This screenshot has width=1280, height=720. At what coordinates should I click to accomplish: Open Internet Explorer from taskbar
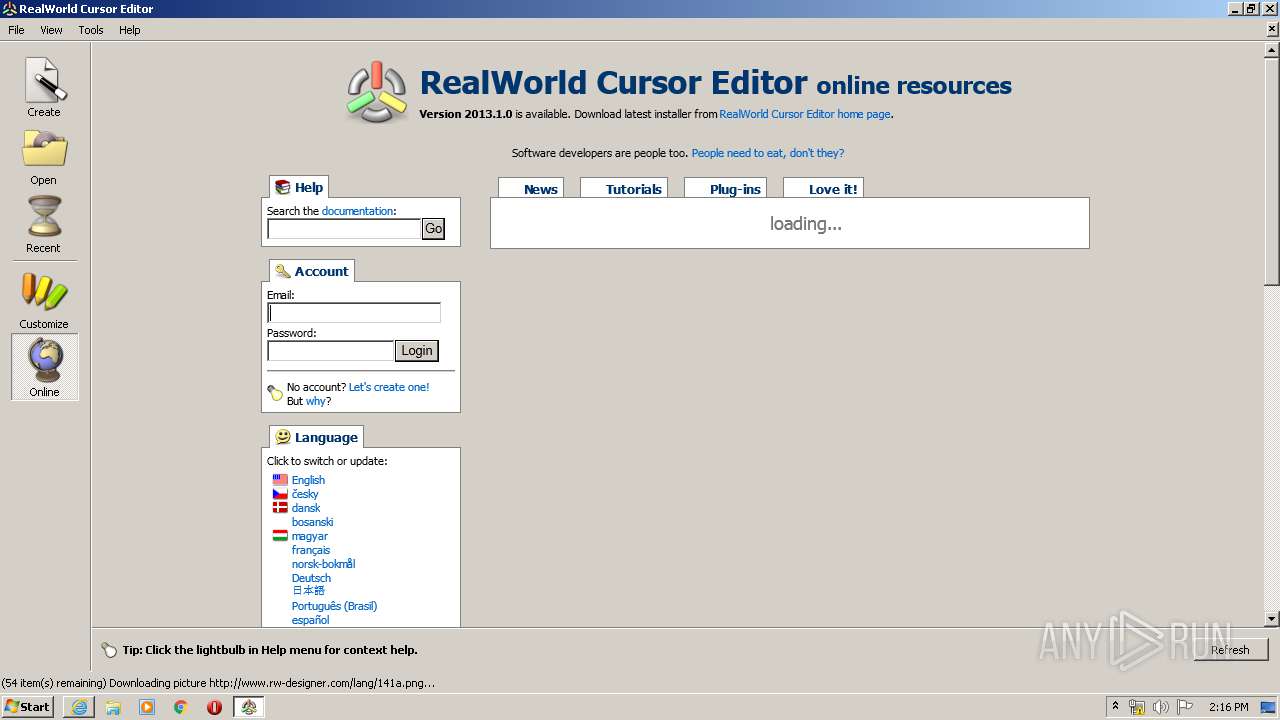[79, 707]
